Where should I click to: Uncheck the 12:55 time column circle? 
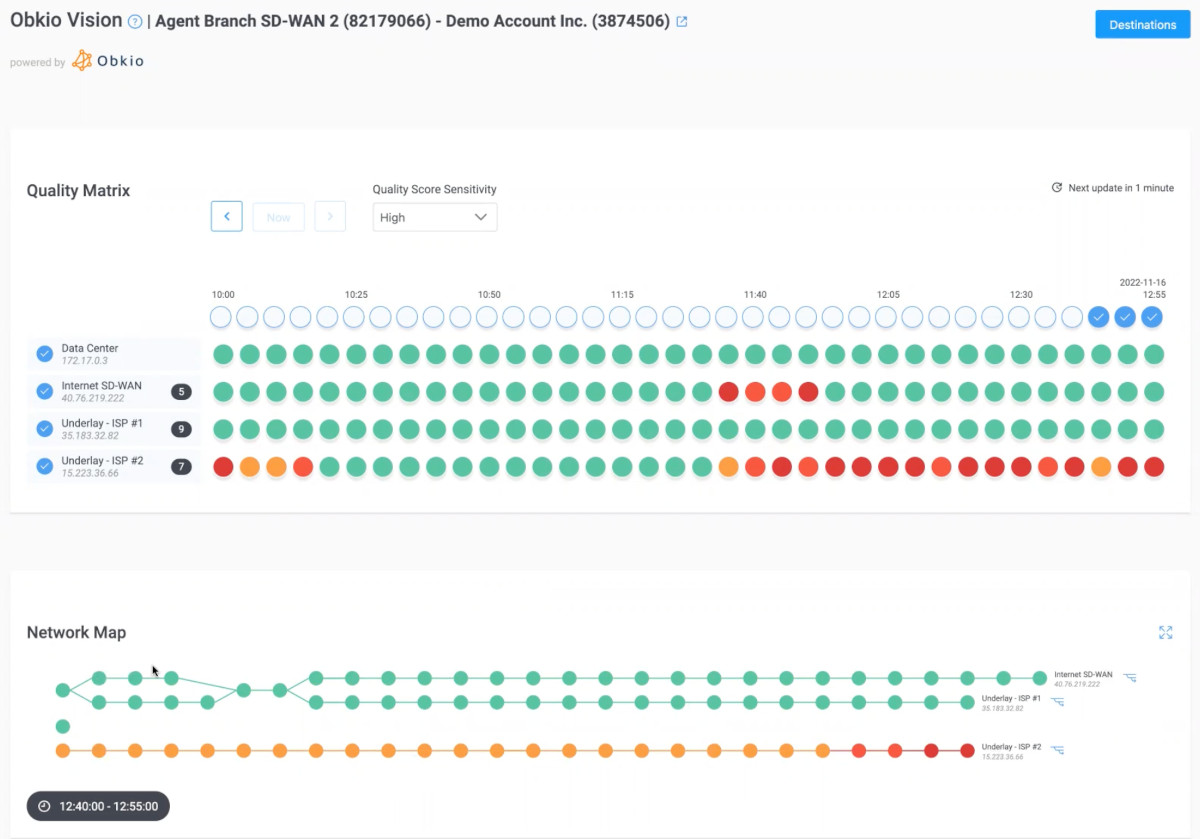[x=1152, y=316]
